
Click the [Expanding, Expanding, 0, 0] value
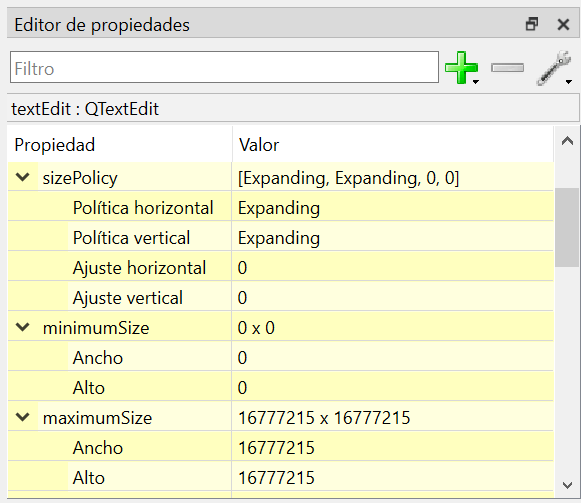(x=348, y=178)
